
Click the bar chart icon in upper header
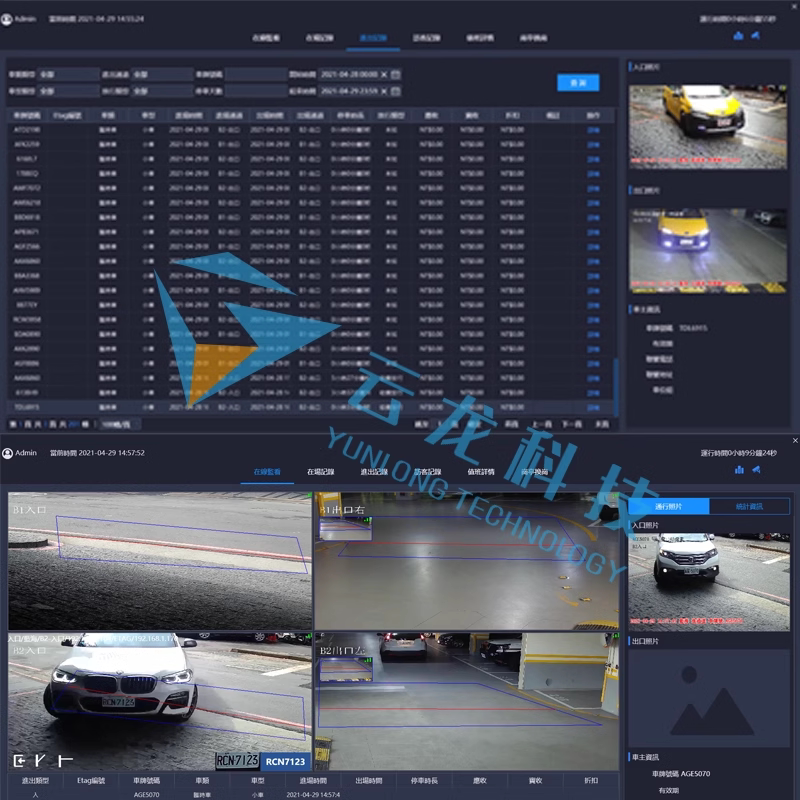[738, 35]
